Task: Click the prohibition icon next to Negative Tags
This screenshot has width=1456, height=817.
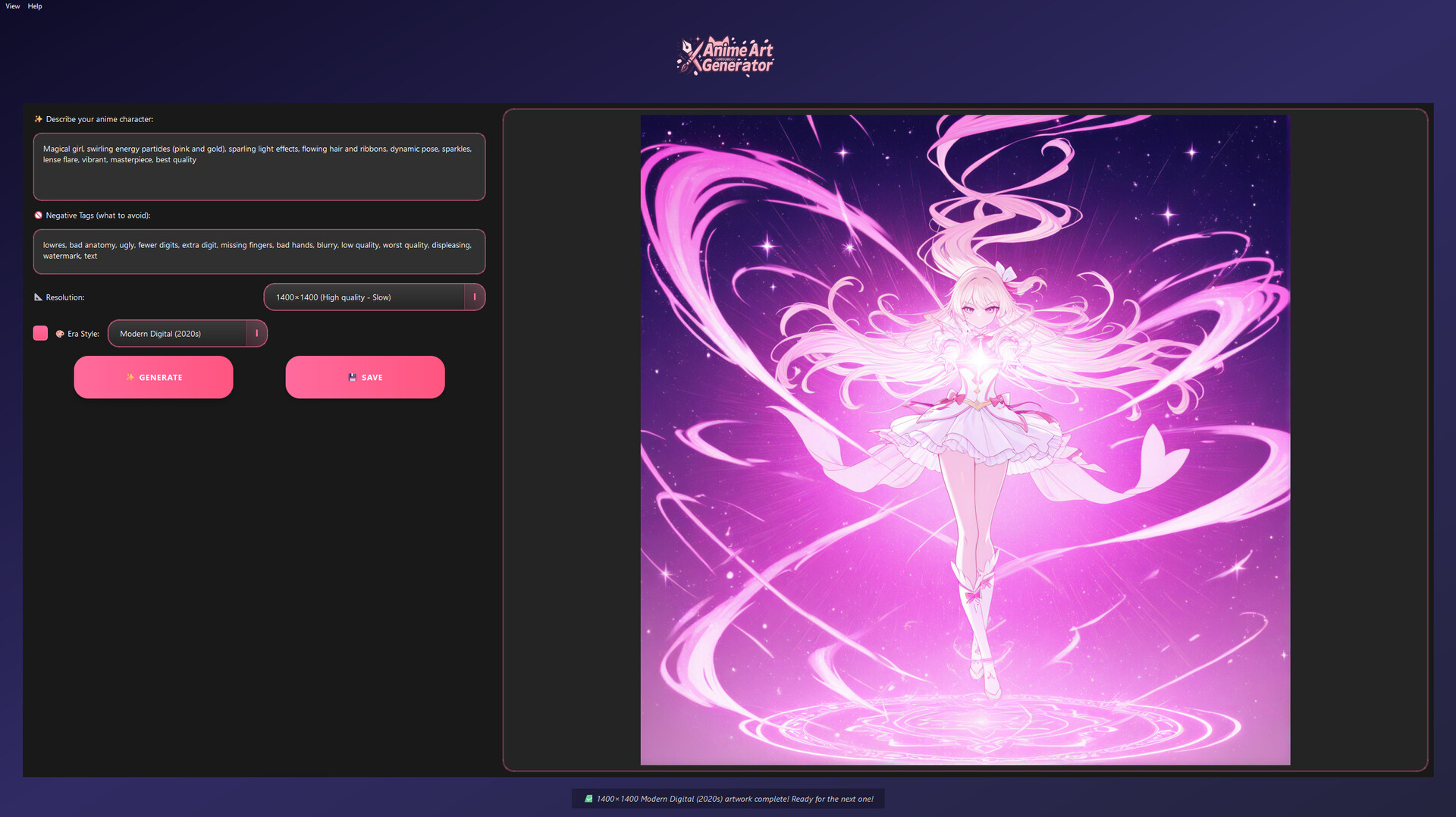Action: click(38, 215)
